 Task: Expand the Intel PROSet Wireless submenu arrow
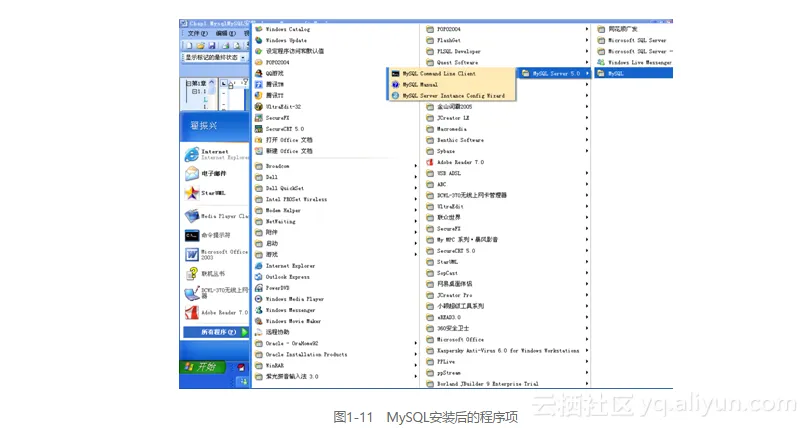pos(415,199)
